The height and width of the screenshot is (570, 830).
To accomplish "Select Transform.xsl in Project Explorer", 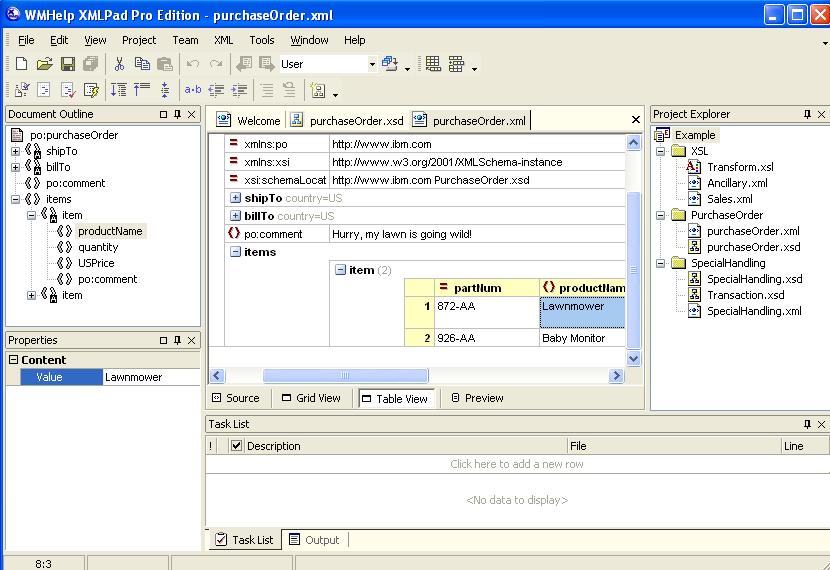I will [740, 167].
